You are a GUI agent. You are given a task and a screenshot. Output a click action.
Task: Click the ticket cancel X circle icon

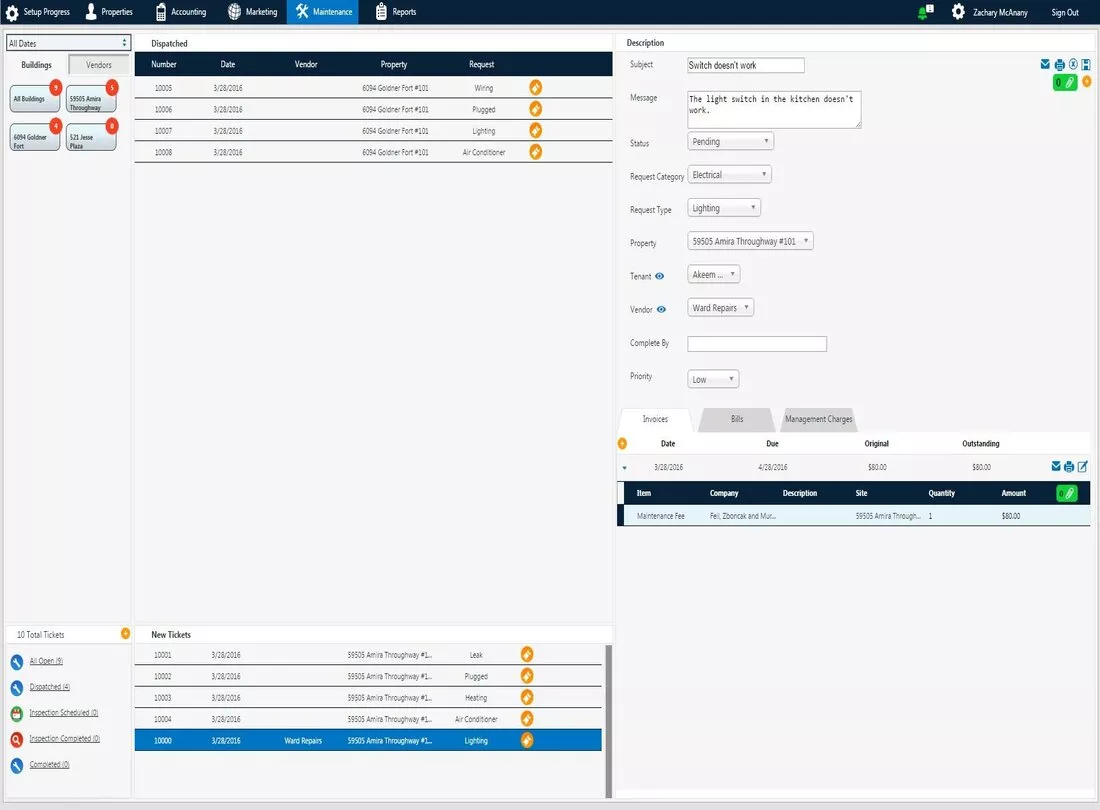pyautogui.click(x=1073, y=65)
